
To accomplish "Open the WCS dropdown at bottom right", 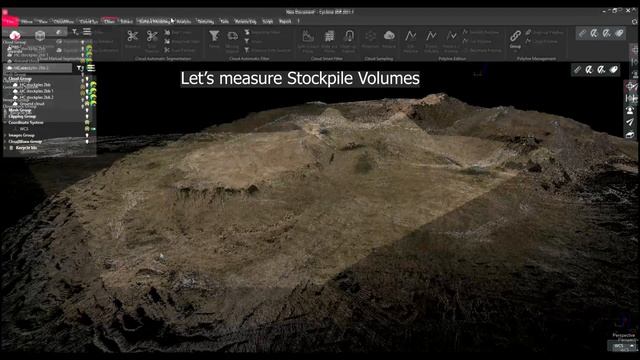I will coord(622,346).
